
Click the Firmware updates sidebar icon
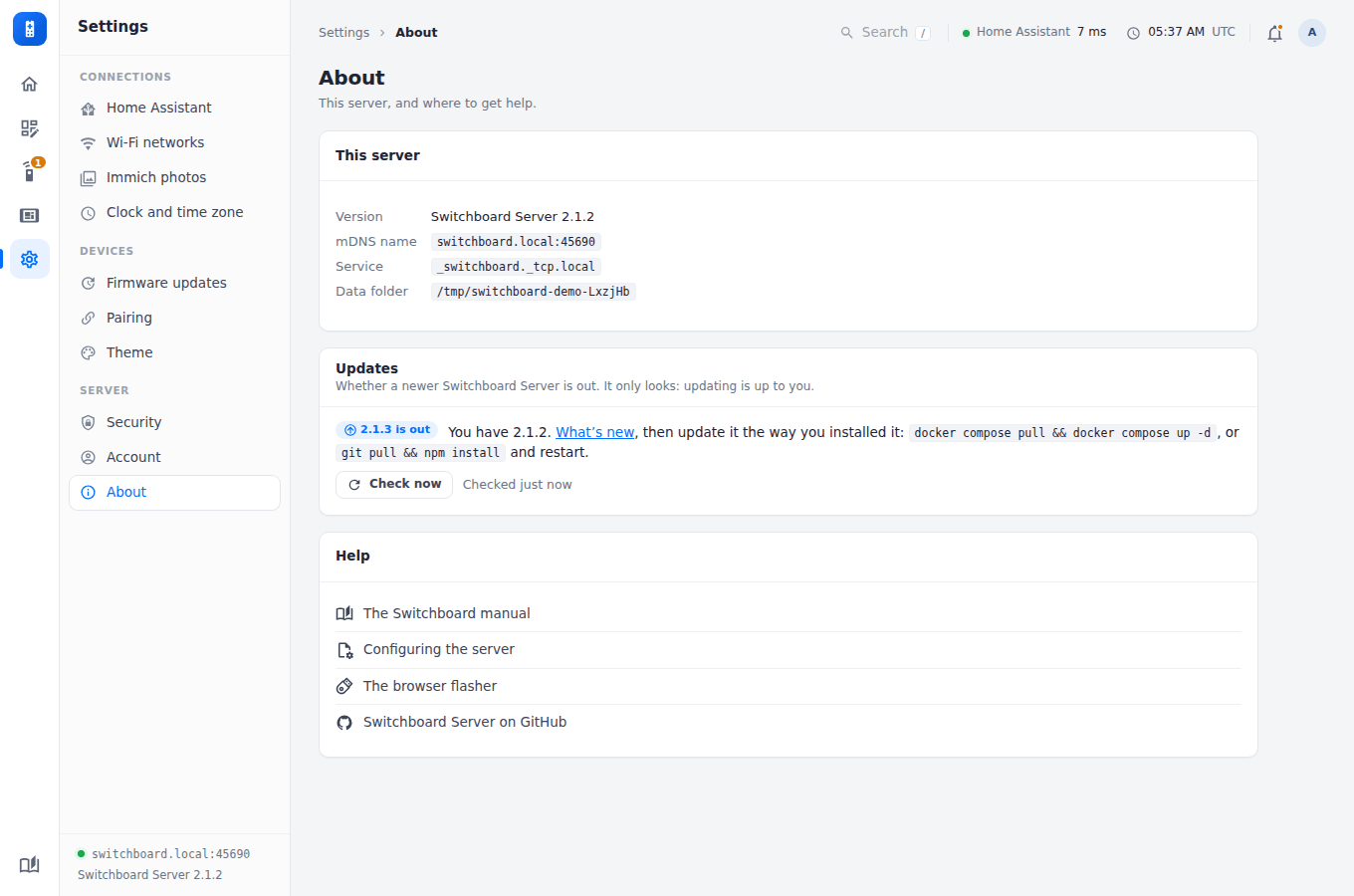tap(88, 284)
